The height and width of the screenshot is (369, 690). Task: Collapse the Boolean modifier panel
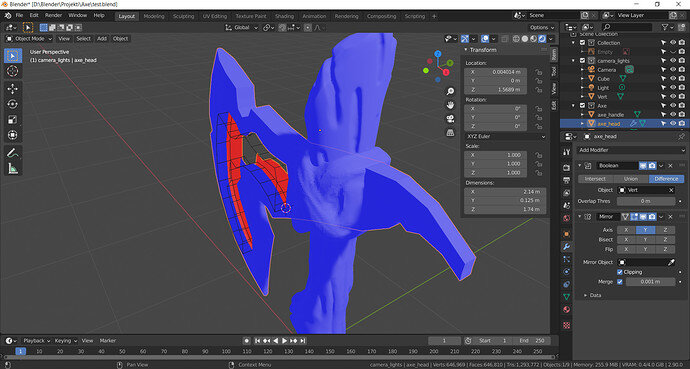(580, 165)
